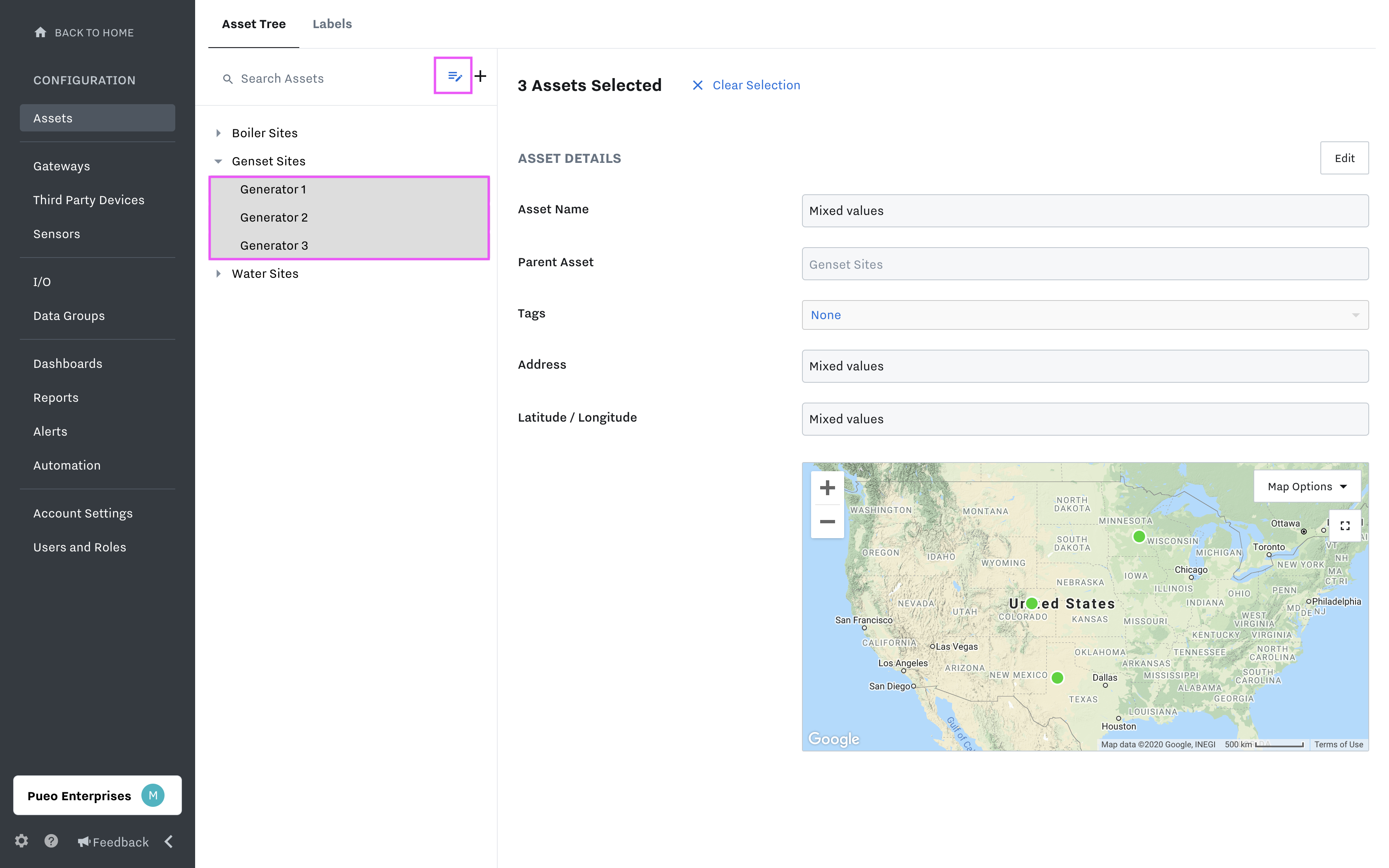The image size is (1389, 868).
Task: Select Generator 2 in the asset tree
Action: tap(274, 217)
